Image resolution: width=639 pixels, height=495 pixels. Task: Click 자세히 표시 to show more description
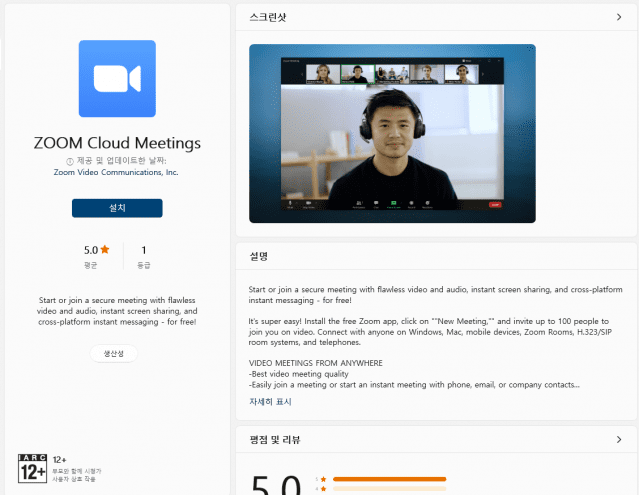coord(270,402)
